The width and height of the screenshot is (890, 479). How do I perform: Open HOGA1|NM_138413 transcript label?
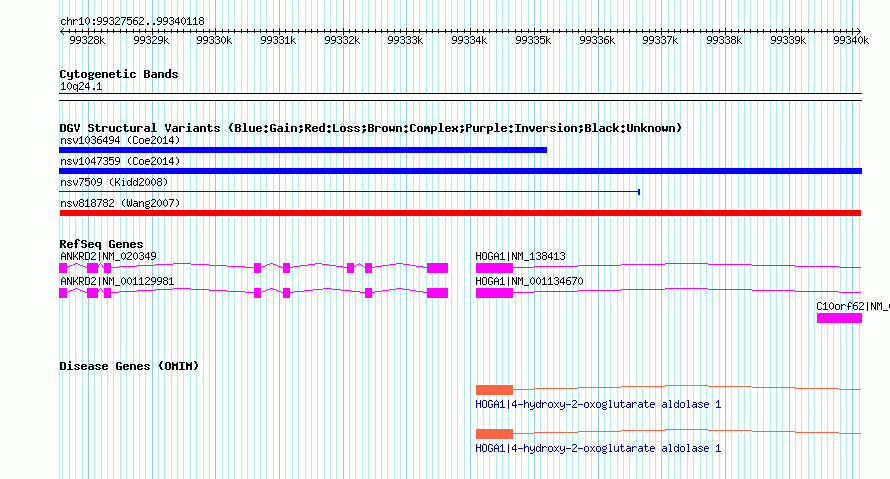(x=520, y=256)
